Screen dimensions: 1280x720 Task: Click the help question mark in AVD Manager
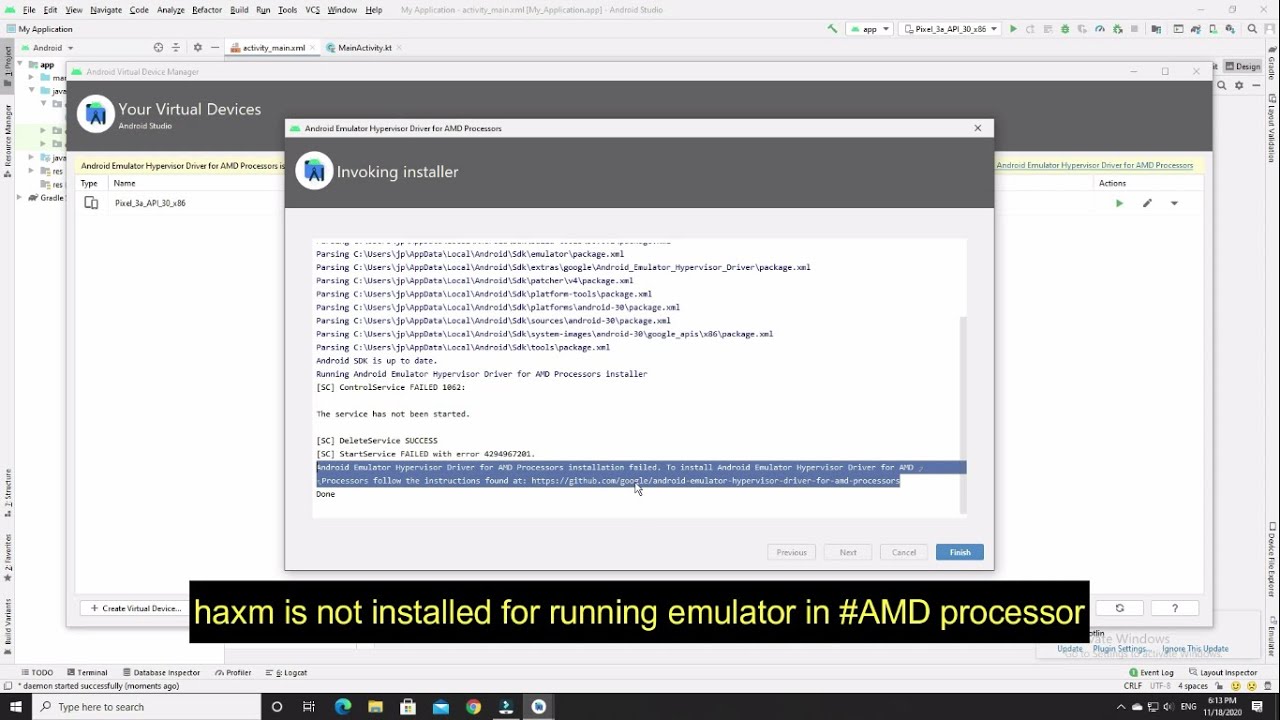pos(1174,608)
